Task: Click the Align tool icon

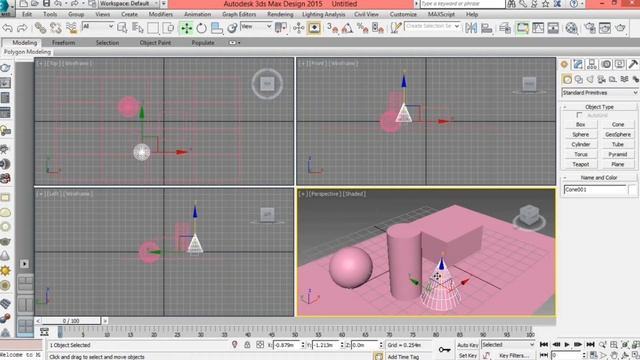Action: coord(487,28)
